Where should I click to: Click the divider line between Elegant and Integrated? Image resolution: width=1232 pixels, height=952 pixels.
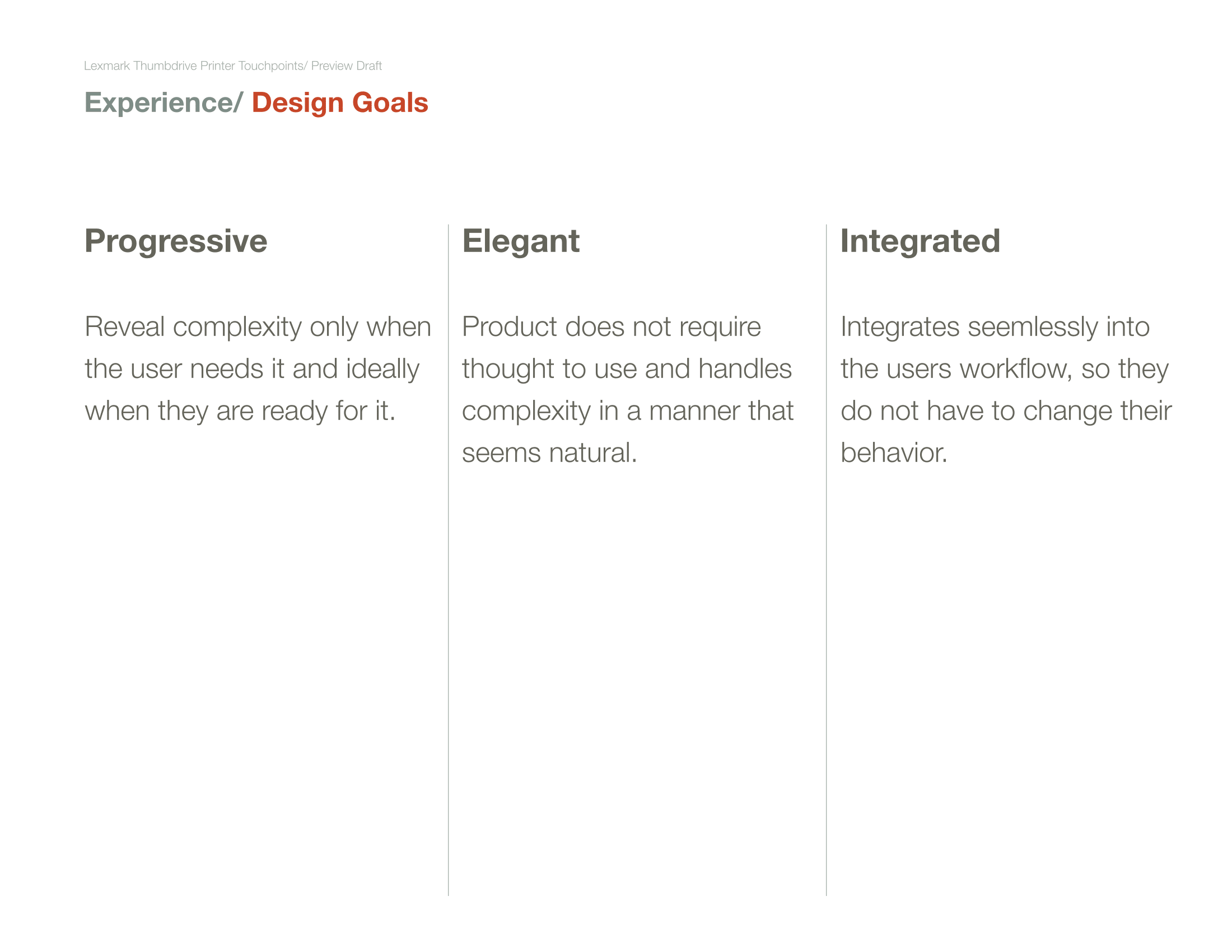(x=827, y=560)
